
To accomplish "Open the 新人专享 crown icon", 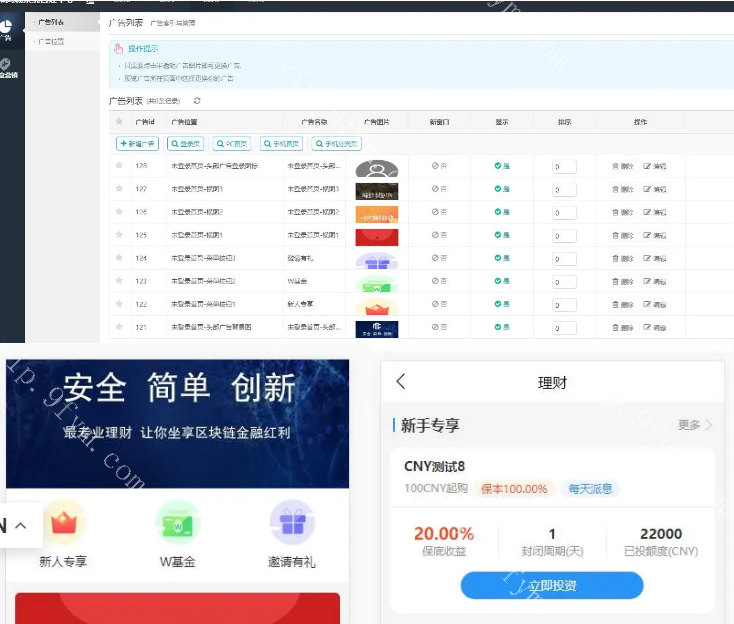I will [62, 523].
